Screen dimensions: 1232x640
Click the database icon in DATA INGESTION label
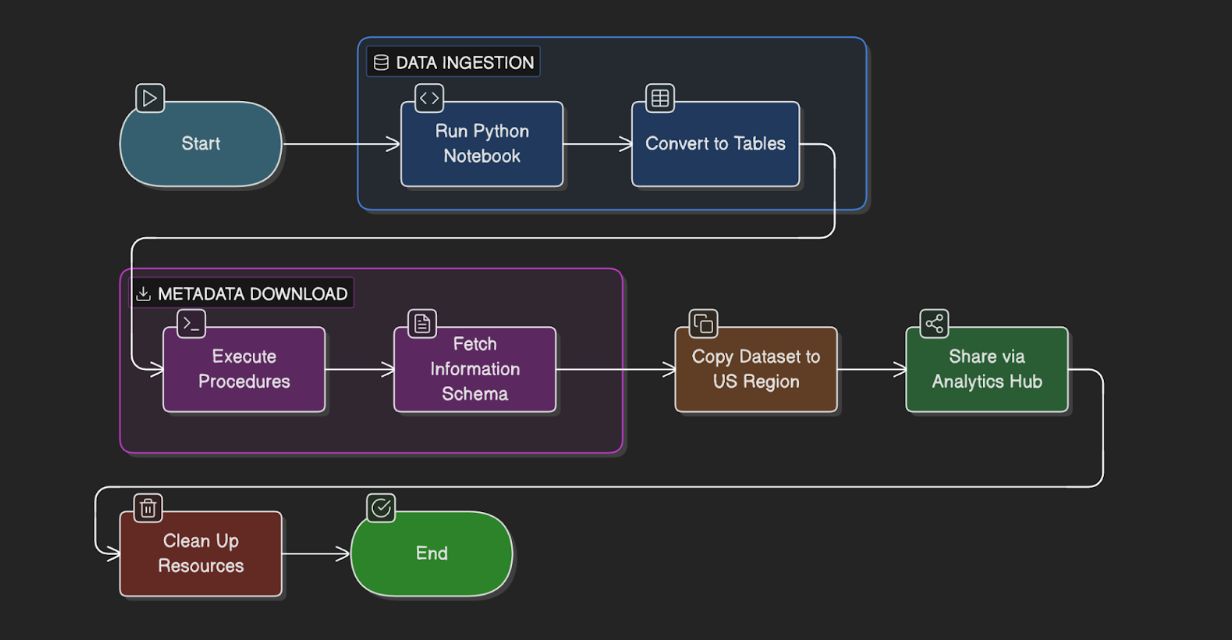point(381,63)
